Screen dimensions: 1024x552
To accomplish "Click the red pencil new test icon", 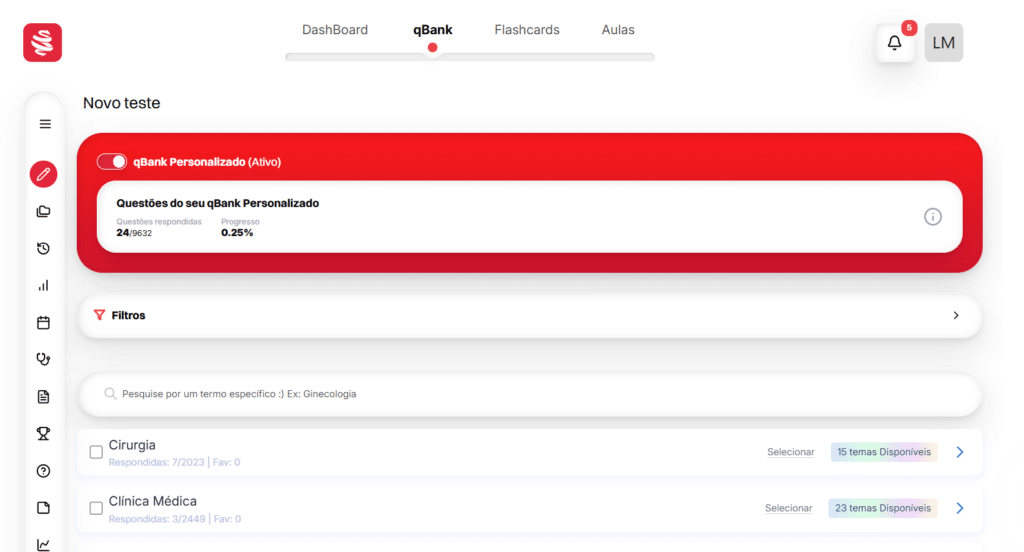I will coord(43,174).
